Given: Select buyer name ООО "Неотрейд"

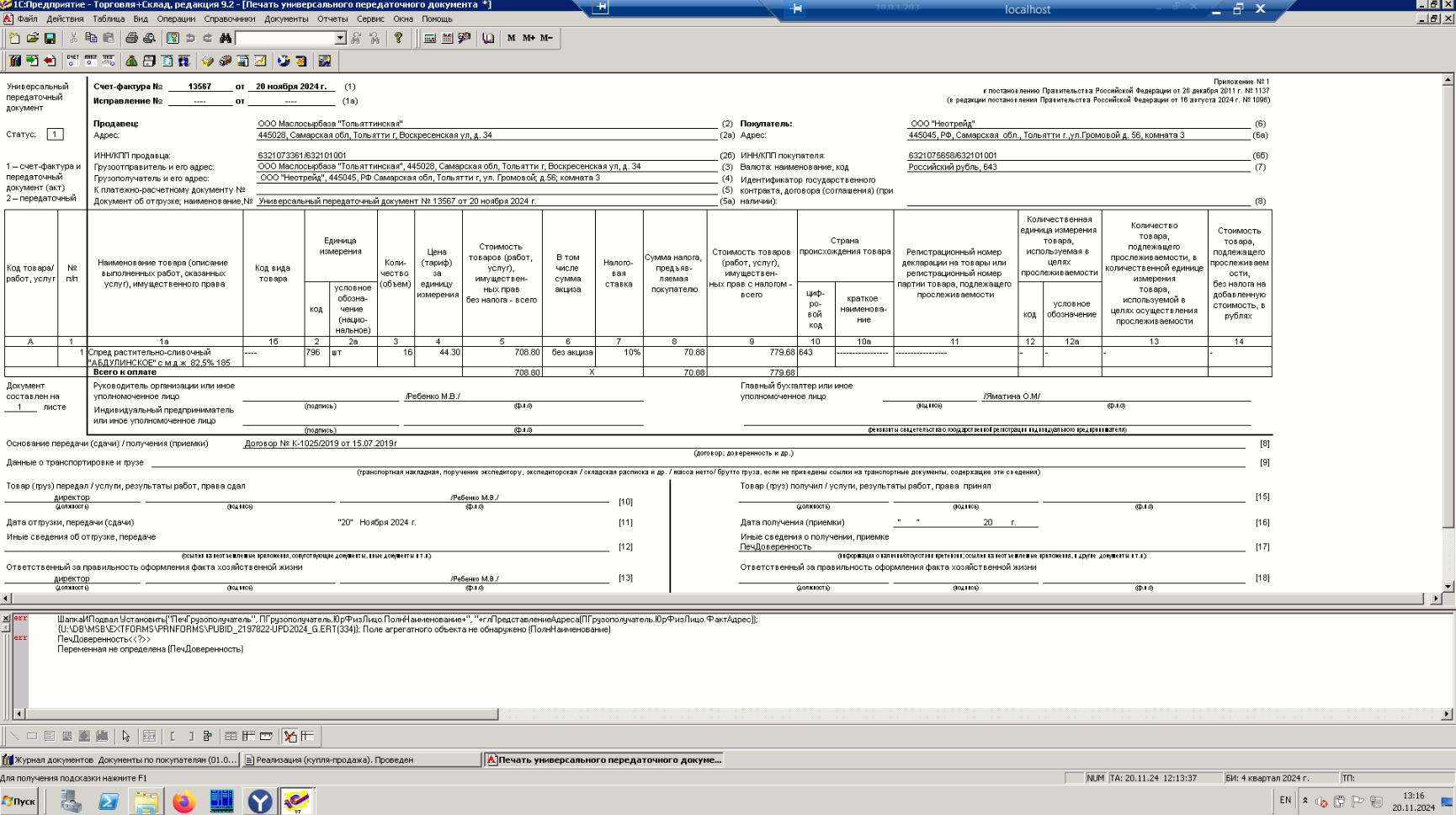Looking at the screenshot, I should (x=943, y=124).
